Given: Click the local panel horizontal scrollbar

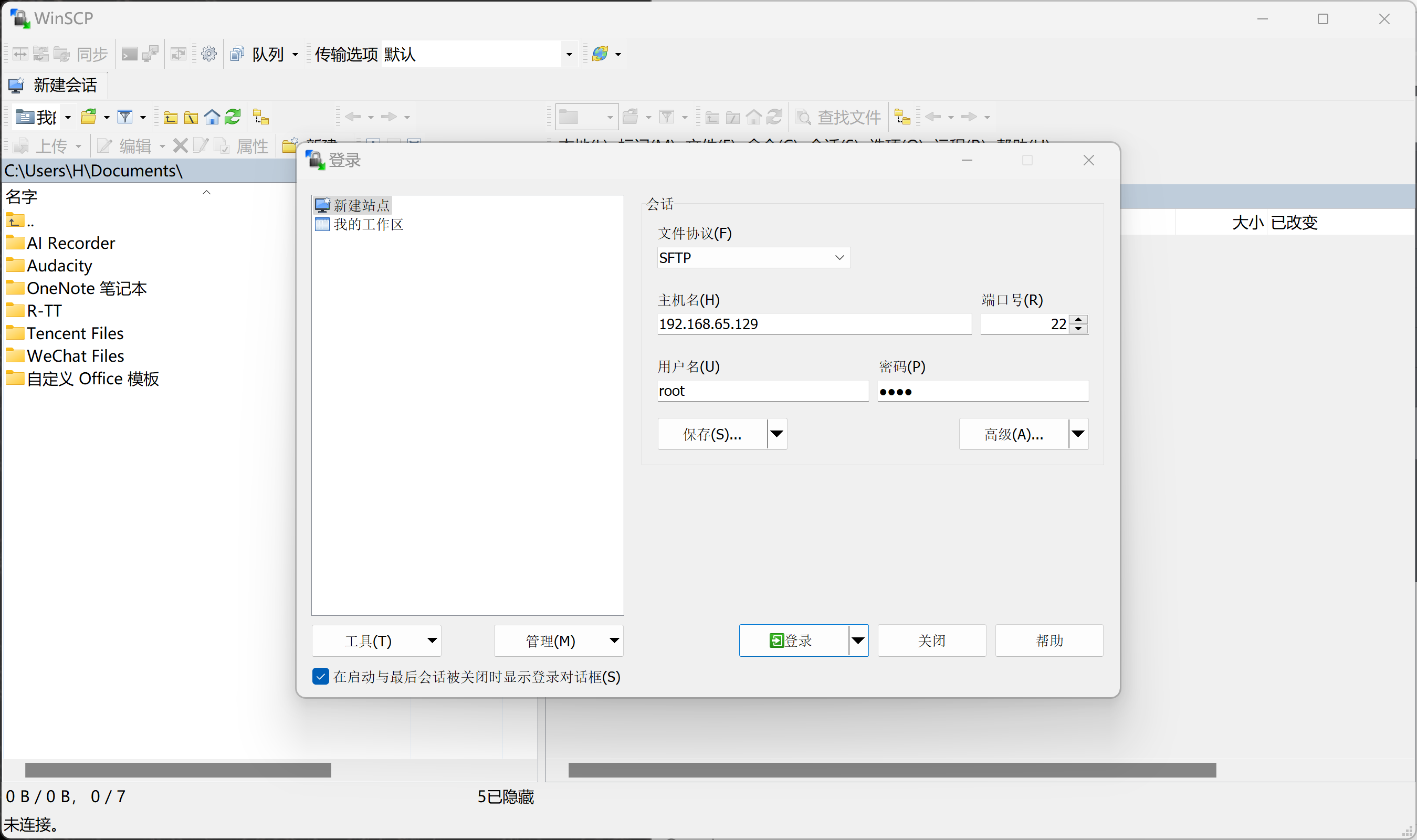Looking at the screenshot, I should tap(177, 770).
